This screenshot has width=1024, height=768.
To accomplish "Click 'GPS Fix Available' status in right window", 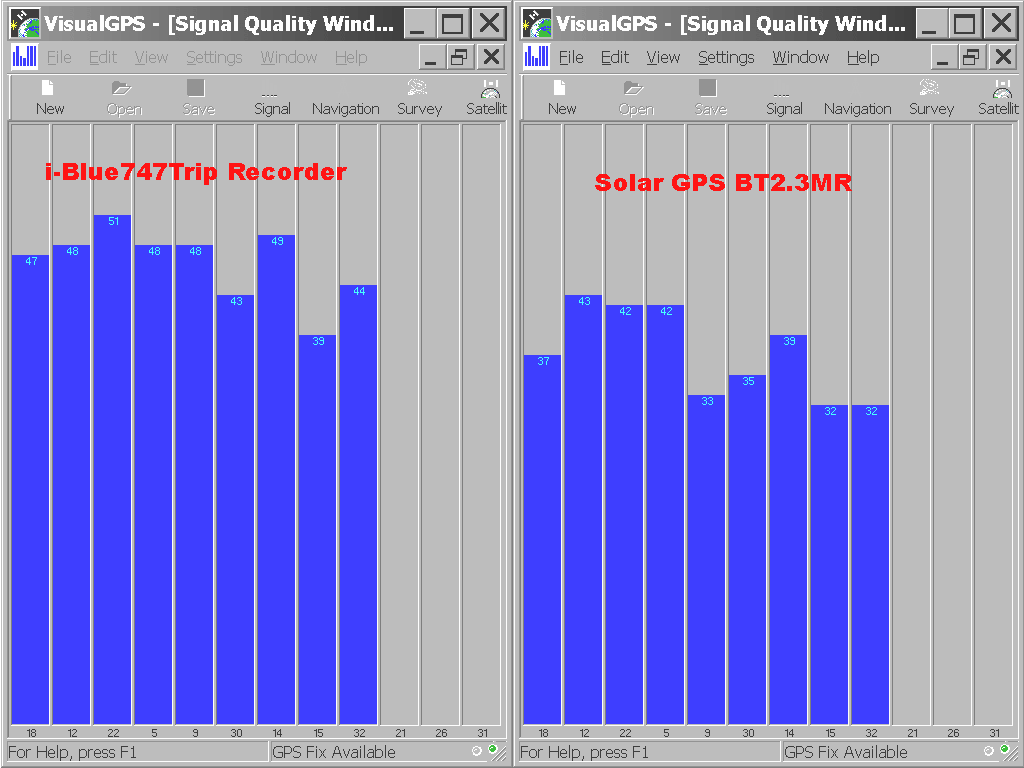I will click(x=846, y=752).
